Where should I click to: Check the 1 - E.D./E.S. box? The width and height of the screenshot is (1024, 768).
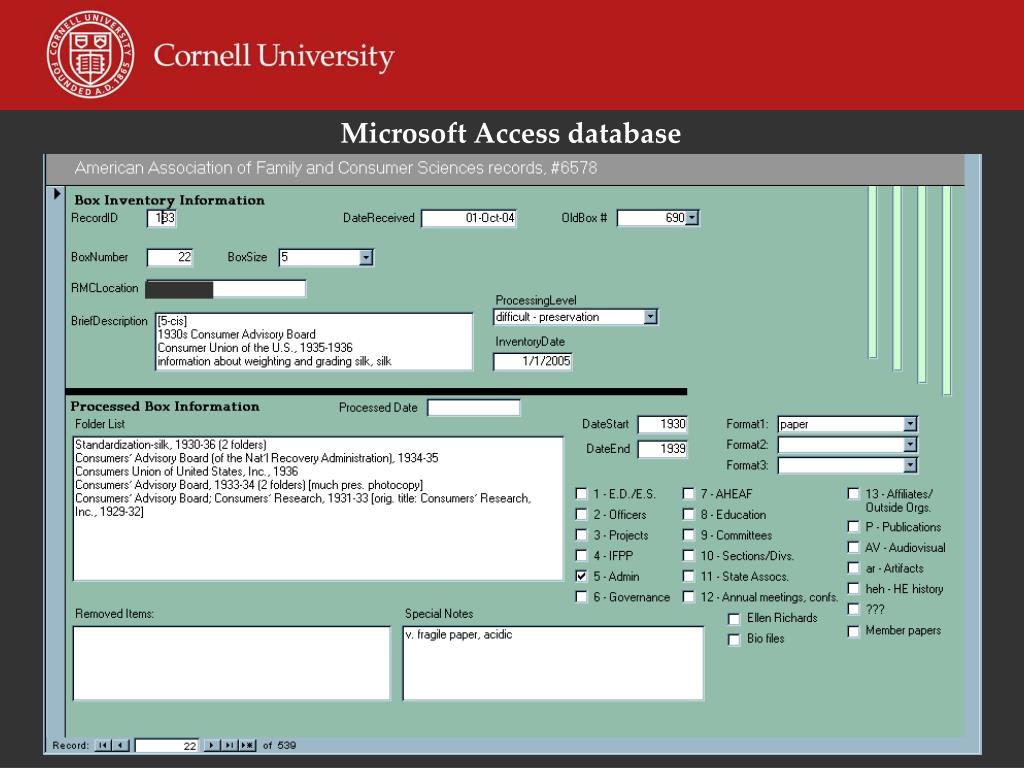(581, 494)
